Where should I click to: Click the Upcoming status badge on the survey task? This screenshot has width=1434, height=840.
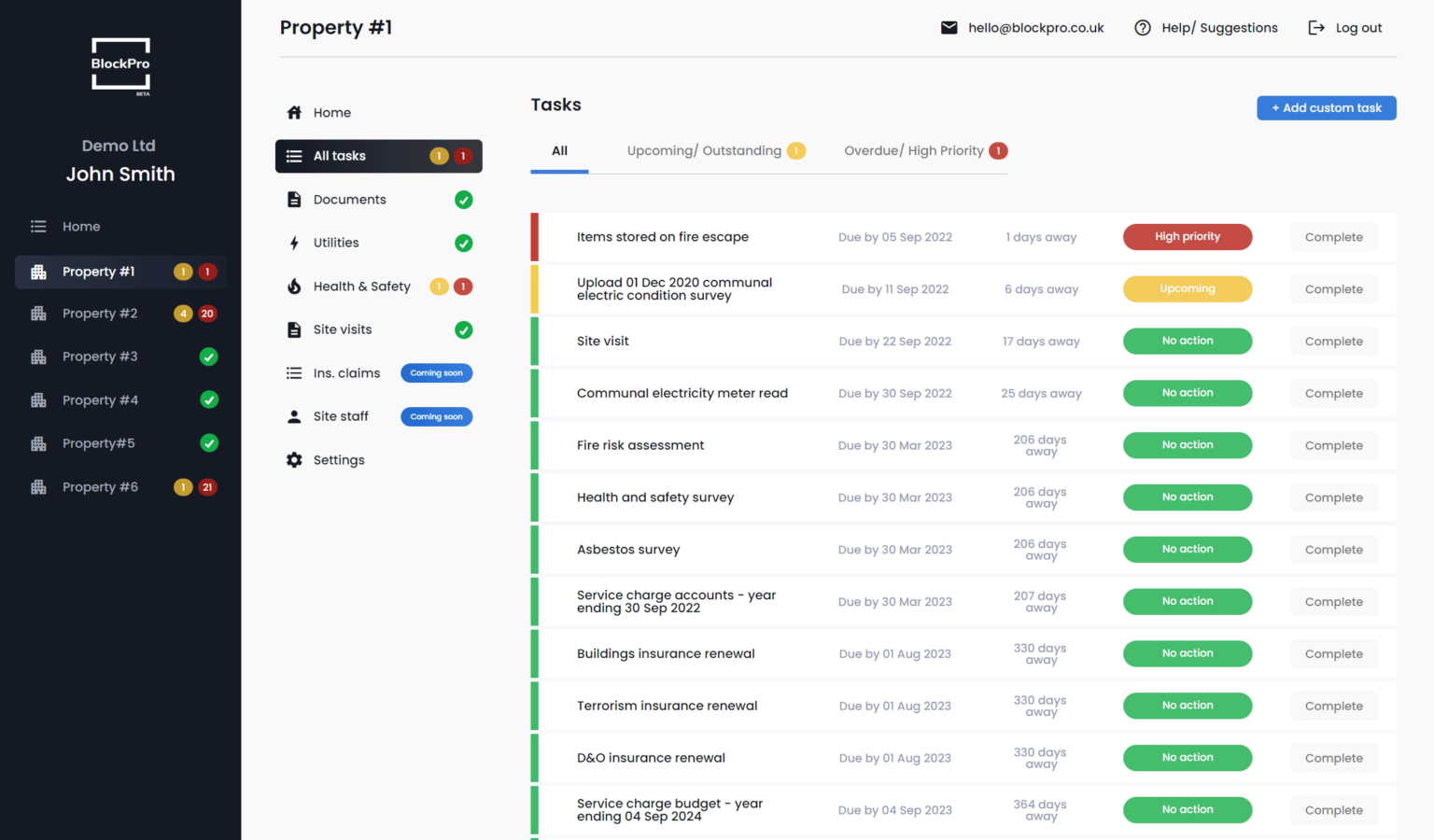point(1188,288)
